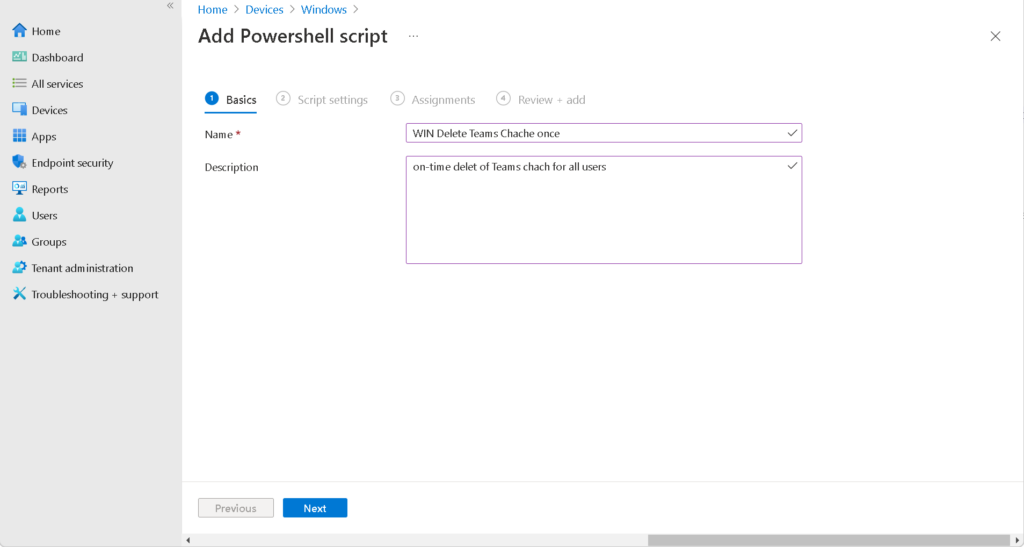Select the Basics step tab
This screenshot has height=547, width=1024.
[x=231, y=99]
